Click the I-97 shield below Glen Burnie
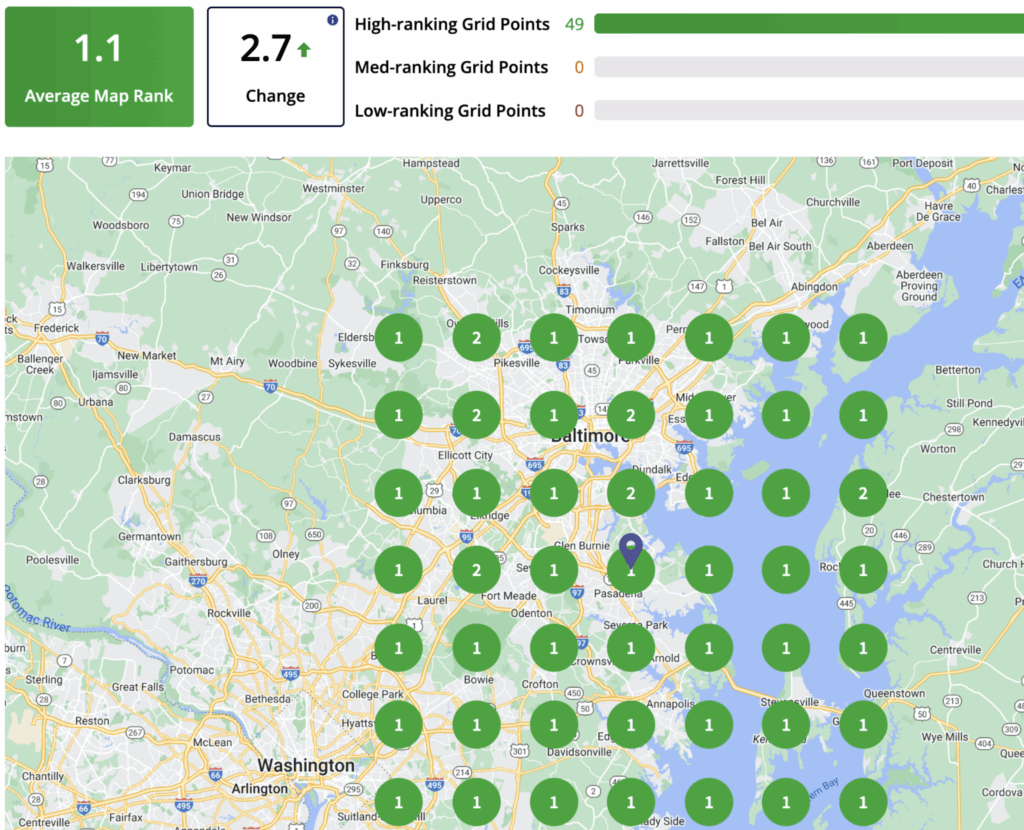This screenshot has height=830, width=1024. coord(575,594)
